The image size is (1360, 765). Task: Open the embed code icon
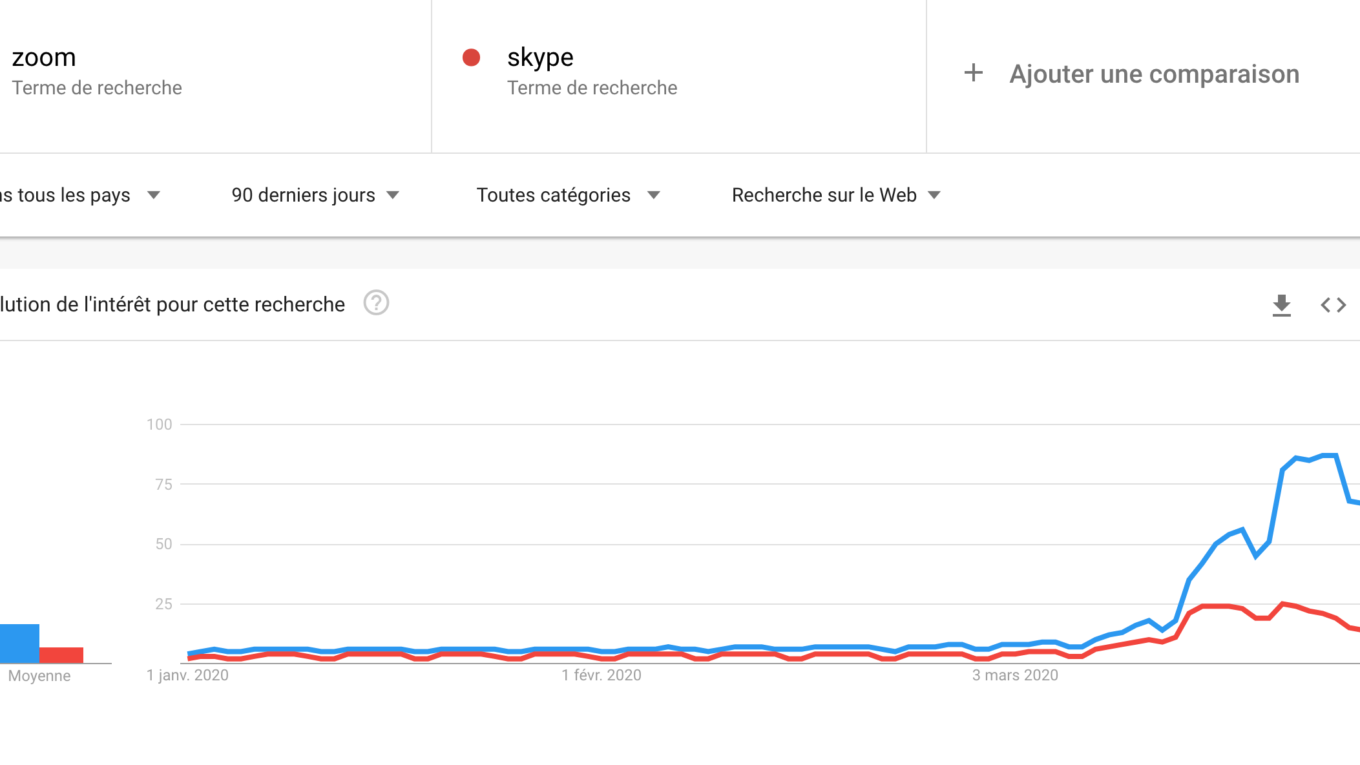(x=1333, y=305)
